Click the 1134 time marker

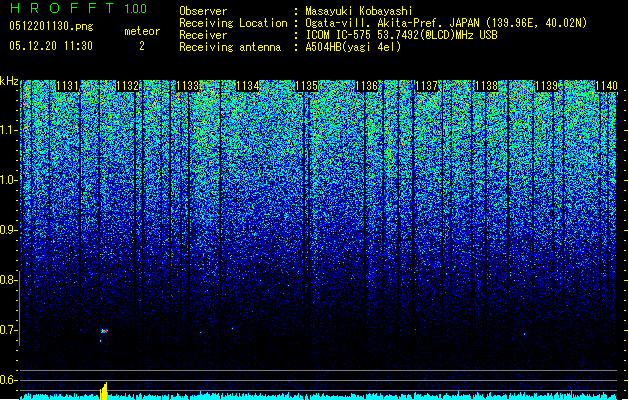(248, 86)
